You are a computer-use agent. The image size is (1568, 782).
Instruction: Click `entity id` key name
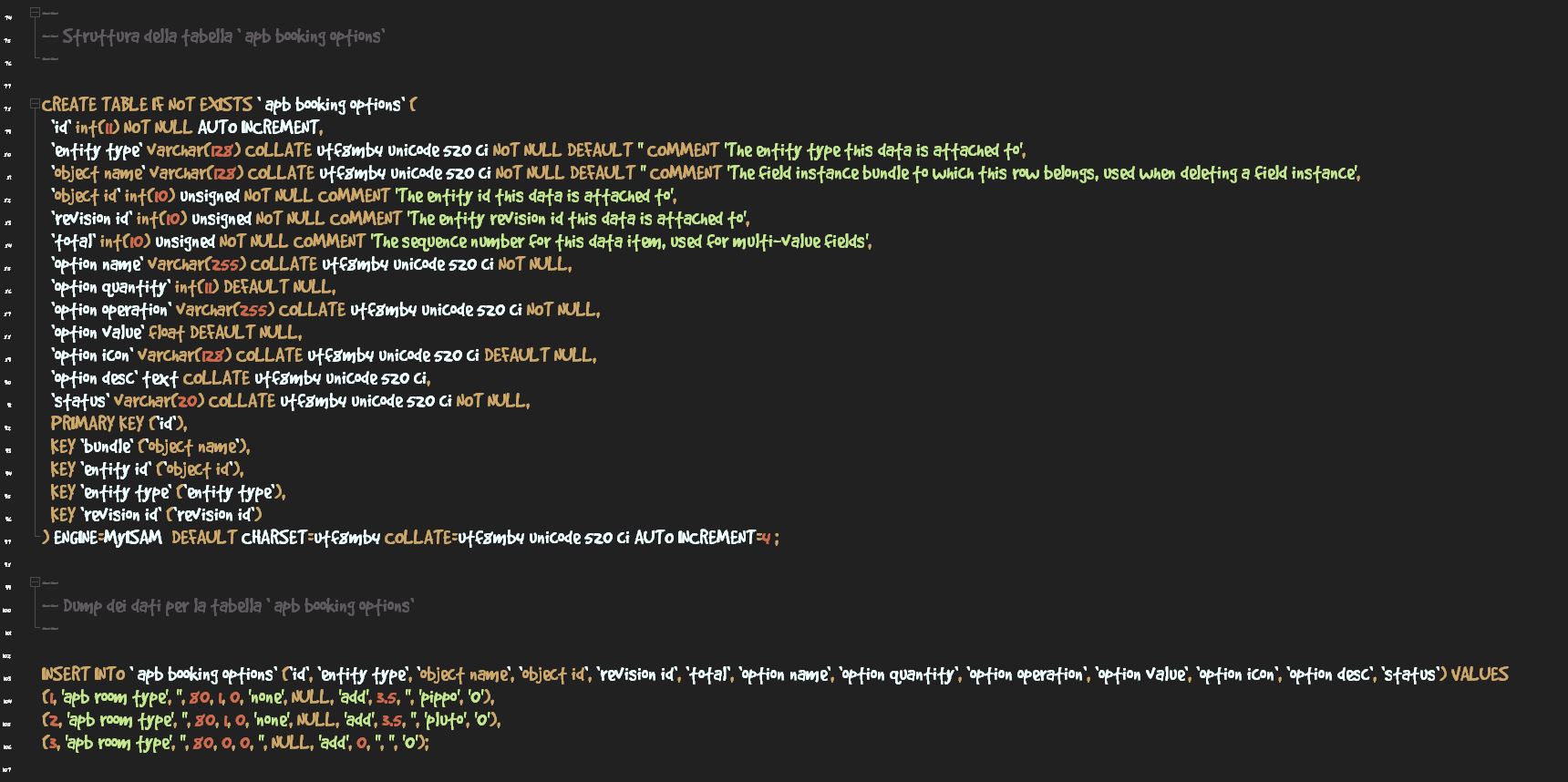[x=116, y=469]
